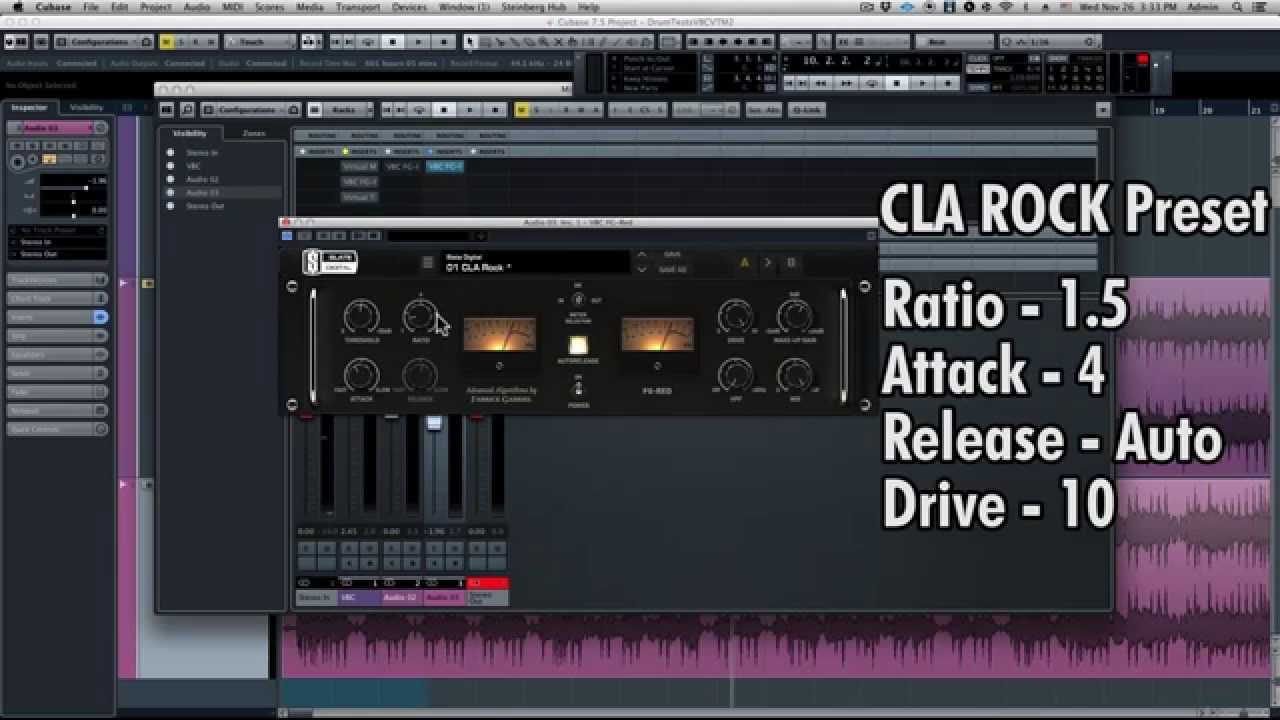Open the plugin preset menu icon
1280x720 pixels.
[427, 263]
